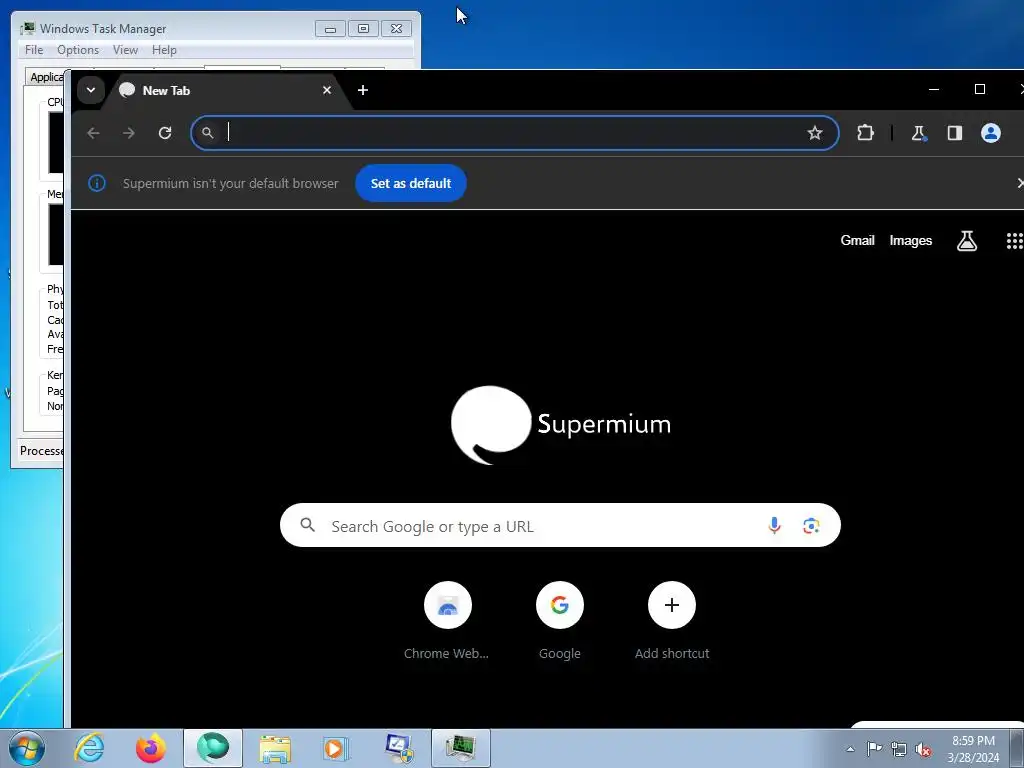Viewport: 1024px width, 768px height.
Task: Open the network tray icon
Action: coord(899,749)
